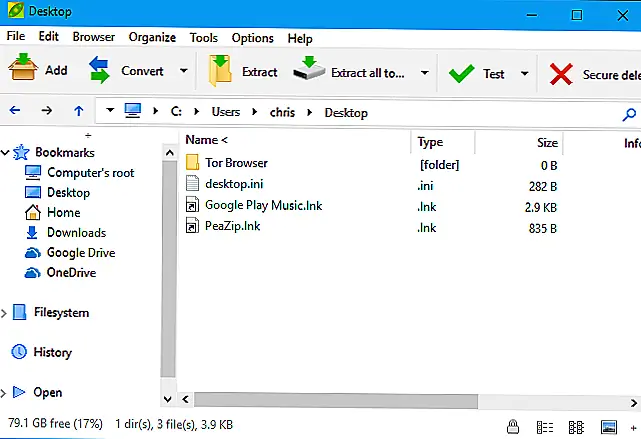
Task: Click the green Test checkmark button
Action: (477, 73)
